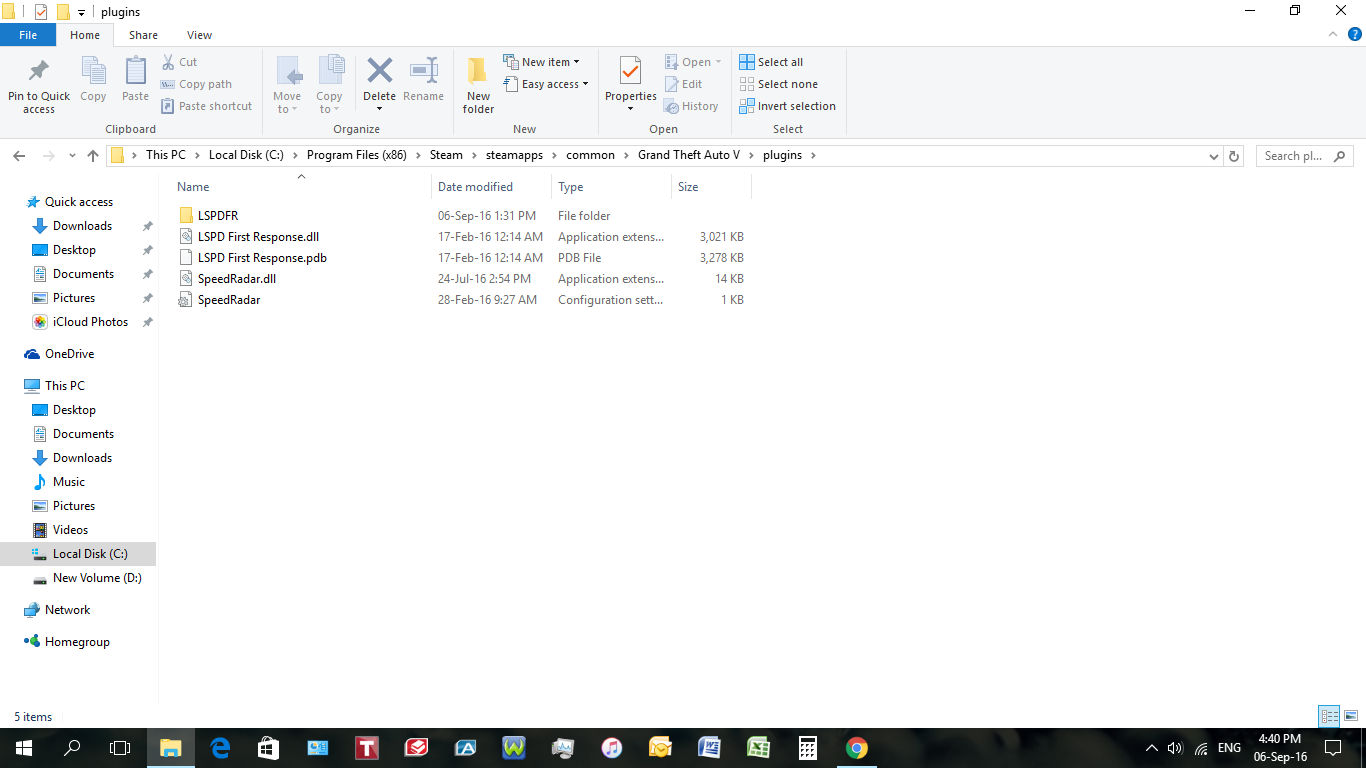Click steamapps in the address path
Screen dimensions: 1366x768
pyautogui.click(x=515, y=155)
